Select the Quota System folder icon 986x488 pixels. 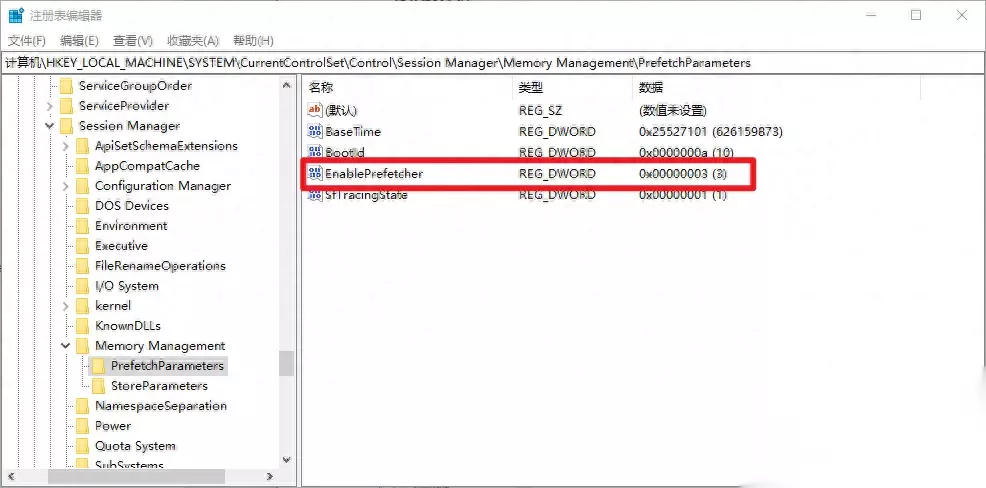pos(82,446)
